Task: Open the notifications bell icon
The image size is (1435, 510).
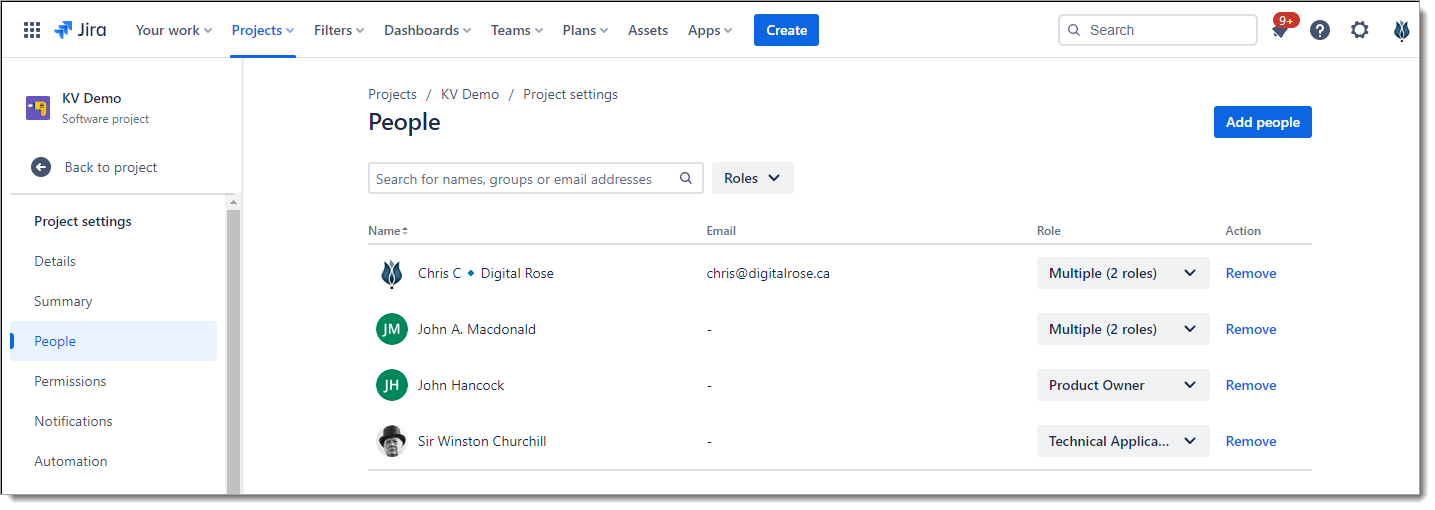Action: (1279, 31)
